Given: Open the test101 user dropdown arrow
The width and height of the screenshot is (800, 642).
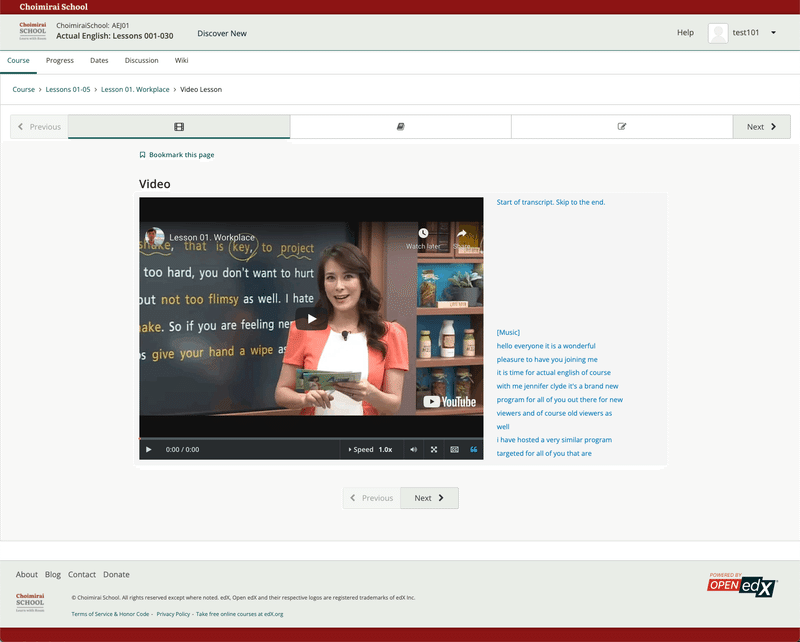Looking at the screenshot, I should pyautogui.click(x=773, y=33).
